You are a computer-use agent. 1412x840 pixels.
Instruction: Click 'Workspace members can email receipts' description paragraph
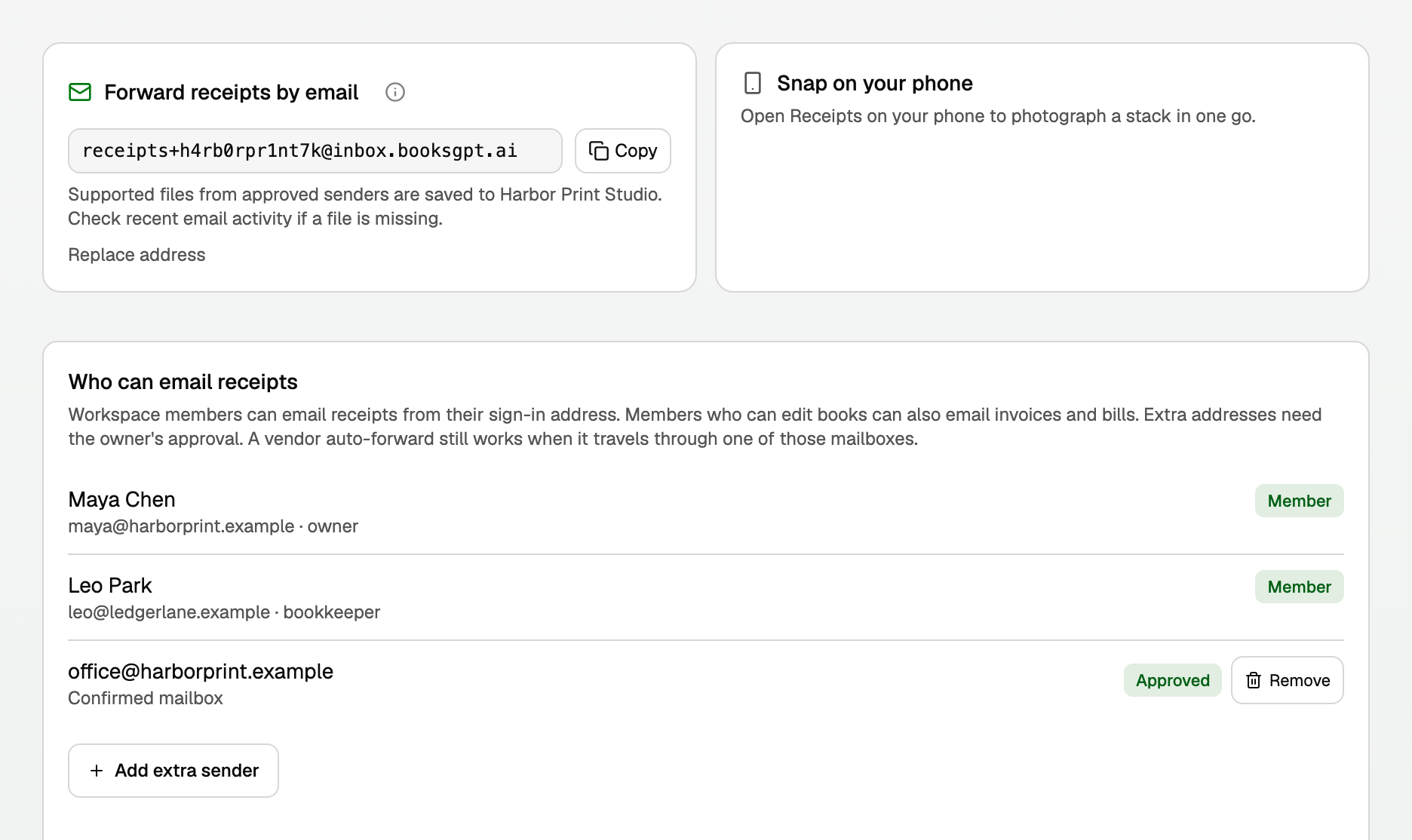[x=695, y=427]
